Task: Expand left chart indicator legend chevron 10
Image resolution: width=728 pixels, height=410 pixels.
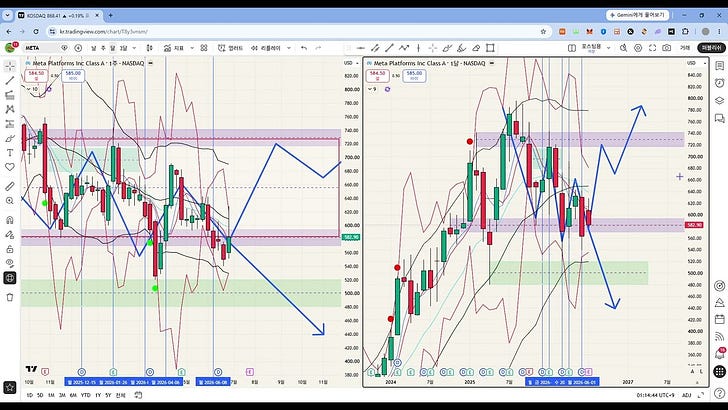Action: (32, 89)
